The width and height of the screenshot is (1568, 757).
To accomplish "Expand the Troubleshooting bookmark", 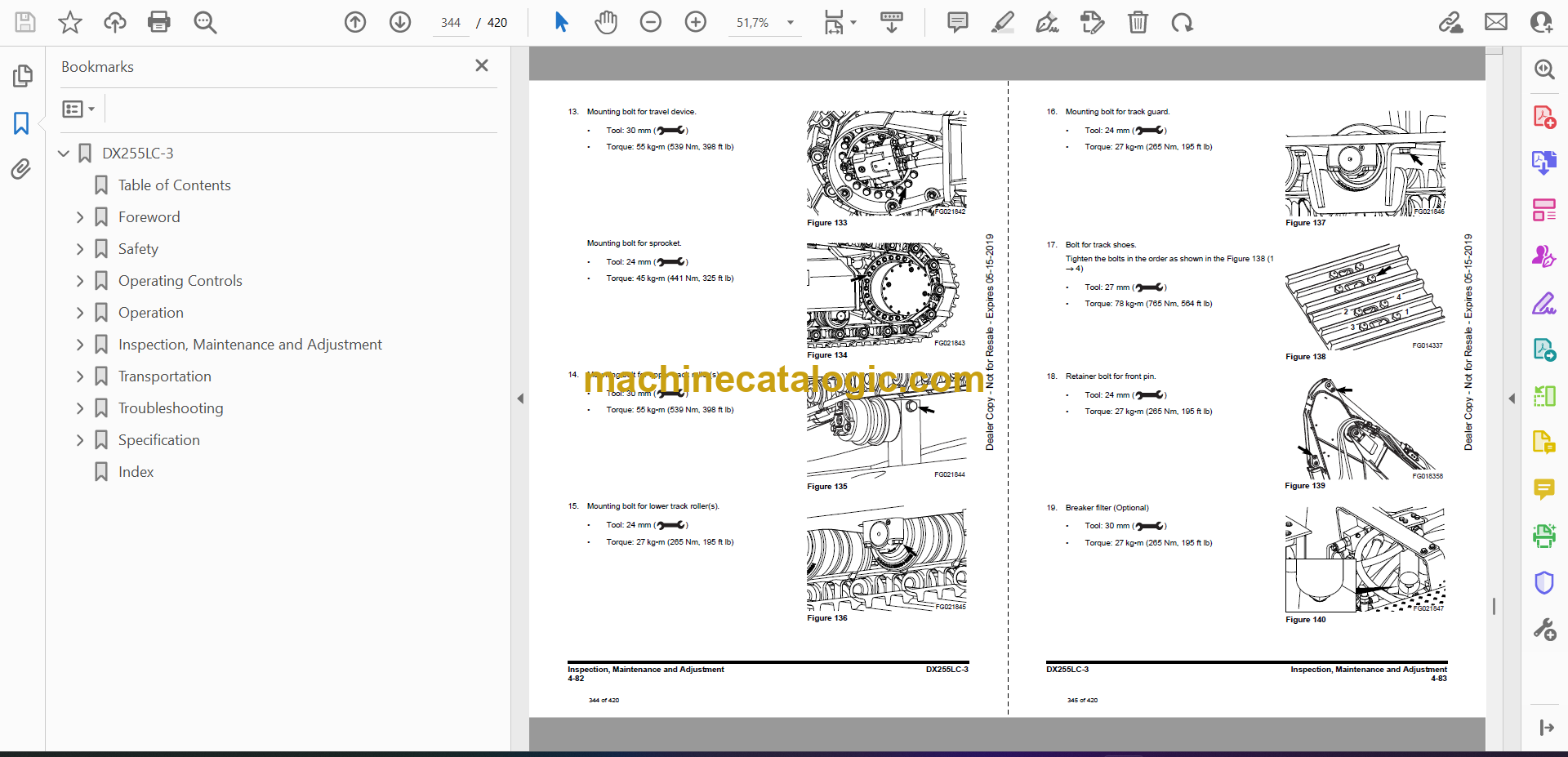I will (x=80, y=408).
